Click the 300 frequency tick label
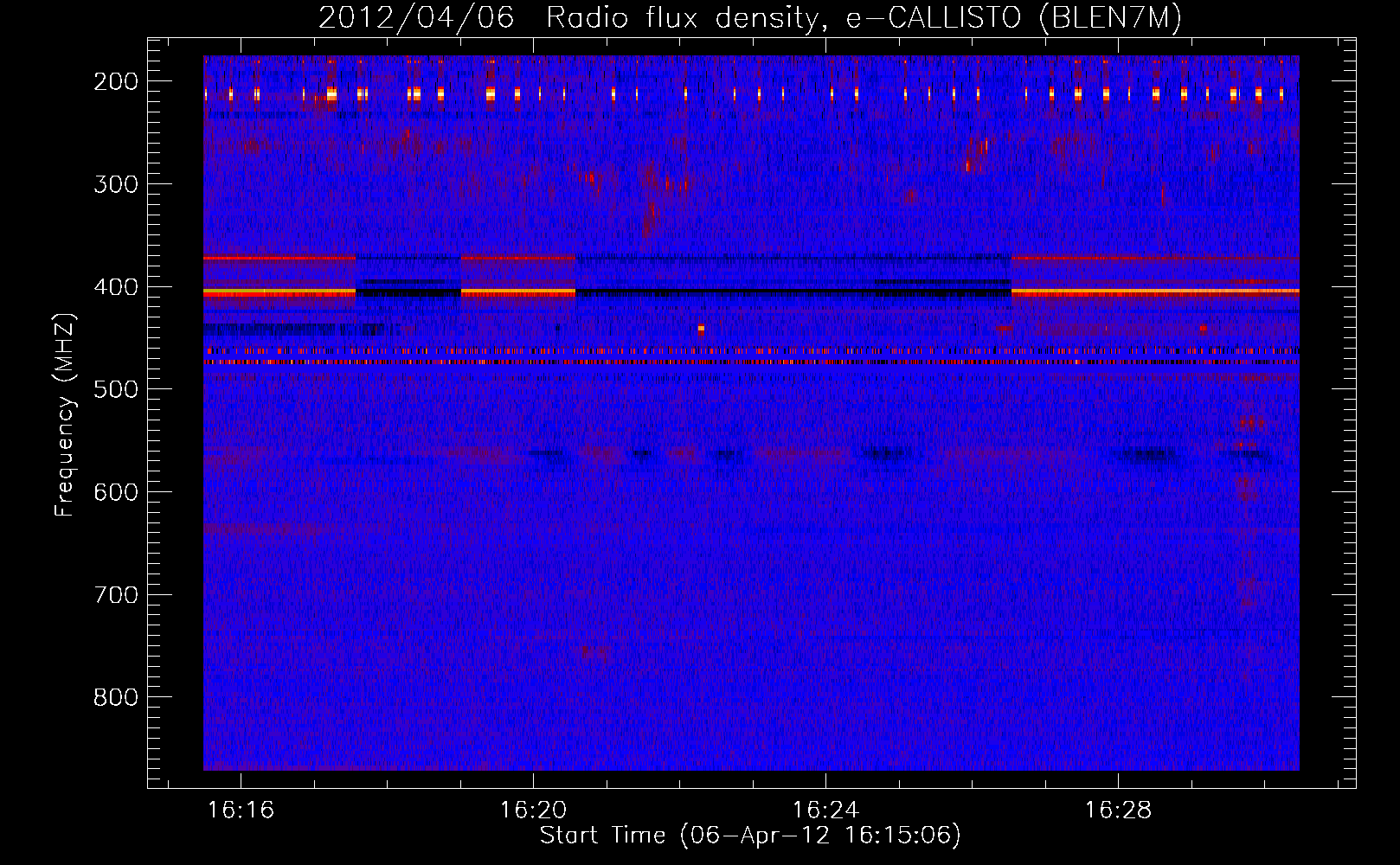This screenshot has height=865, width=1400. (116, 184)
